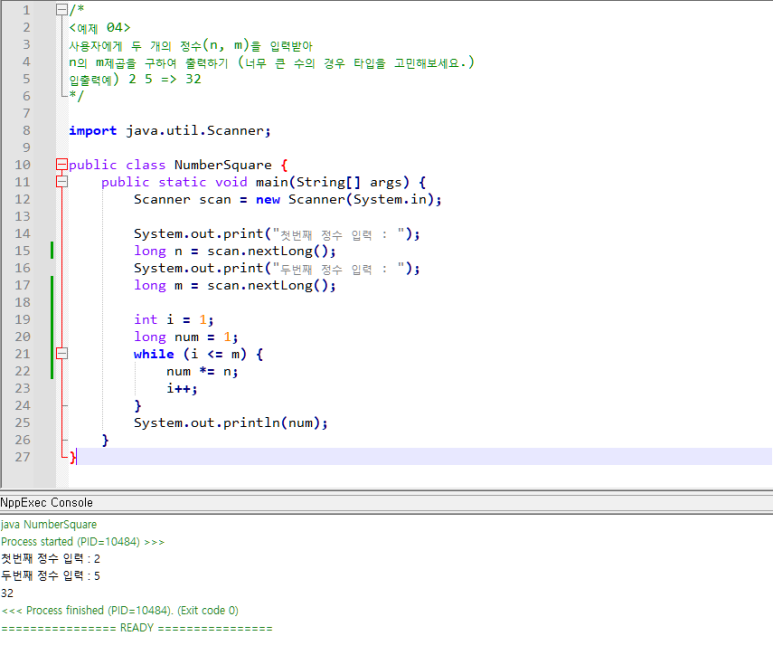Click the class name 'NumberSquare' in the editor

coord(223,165)
